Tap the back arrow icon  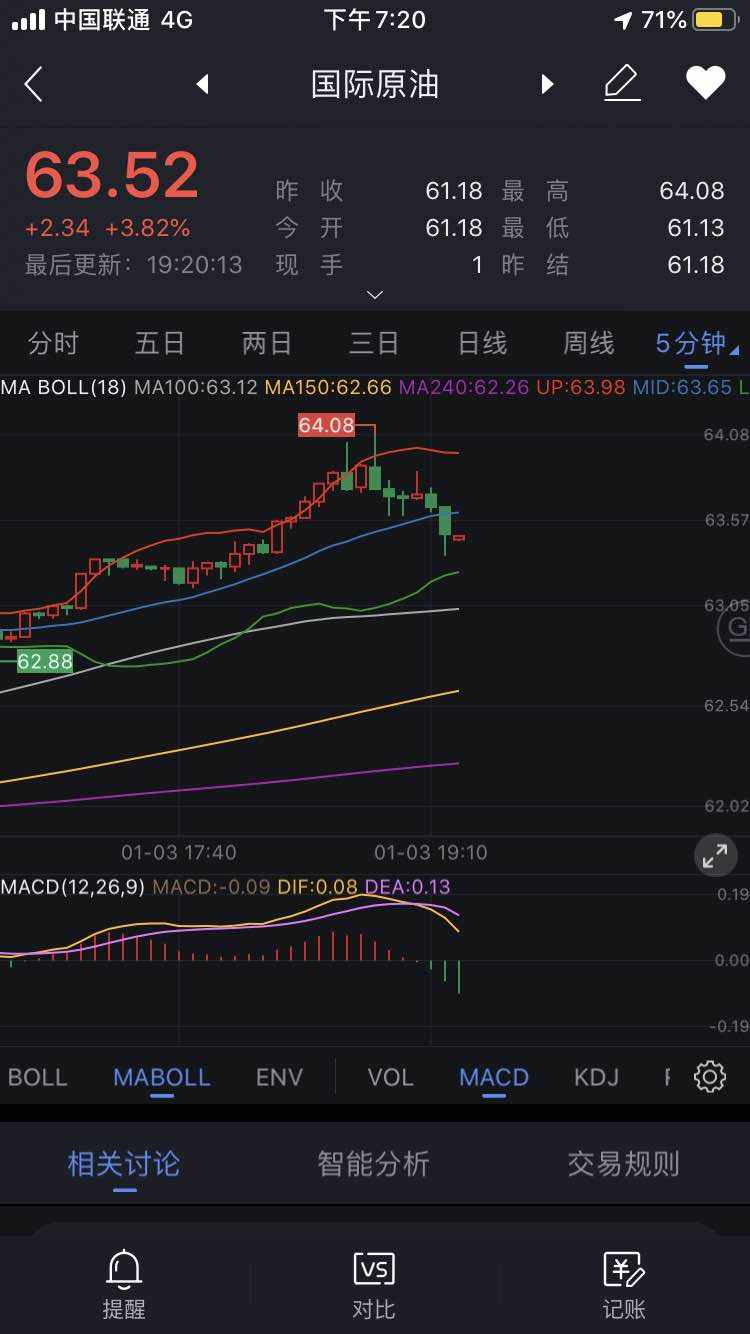tap(34, 84)
